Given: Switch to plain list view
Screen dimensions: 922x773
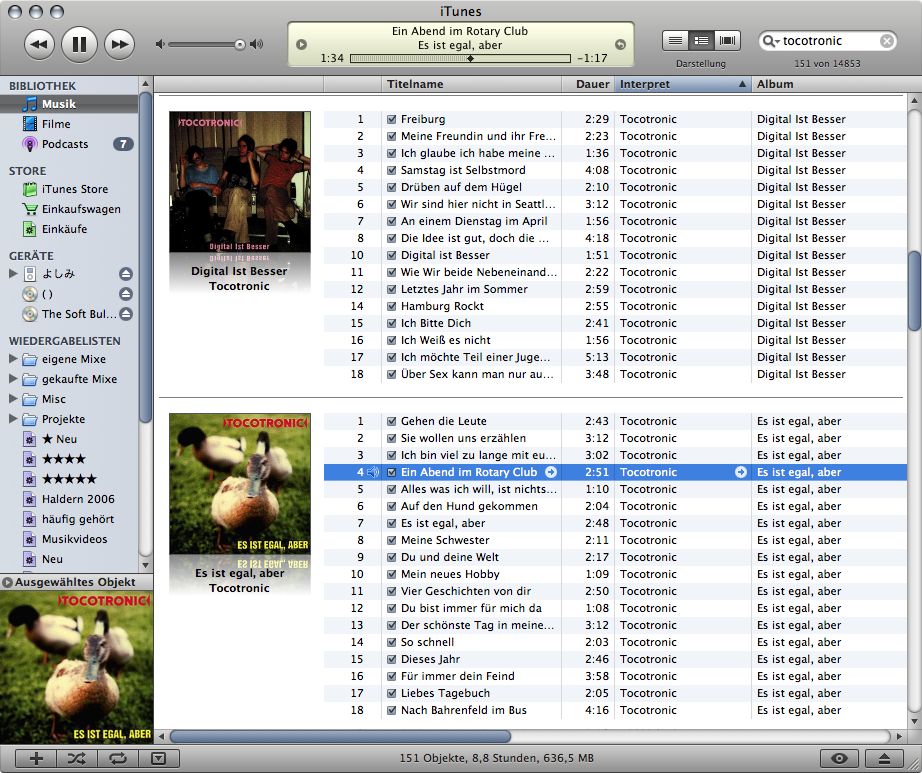Looking at the screenshot, I should 676,41.
